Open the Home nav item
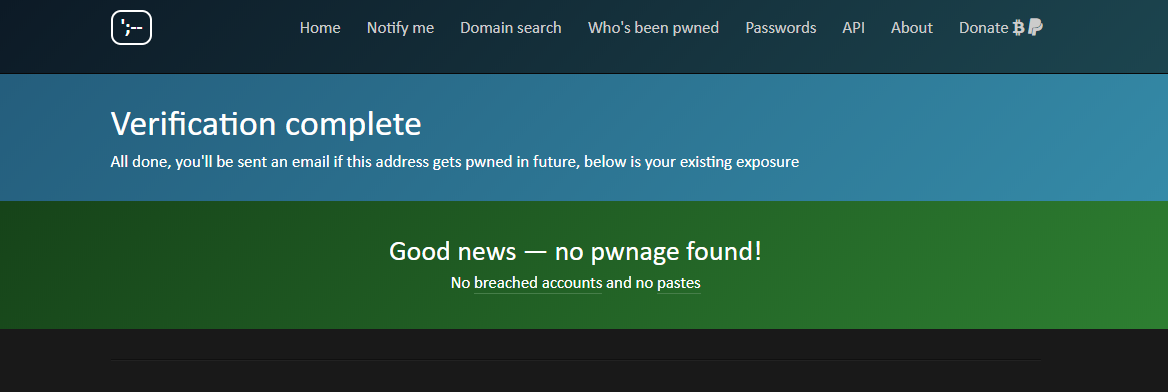This screenshot has width=1168, height=392. click(320, 28)
